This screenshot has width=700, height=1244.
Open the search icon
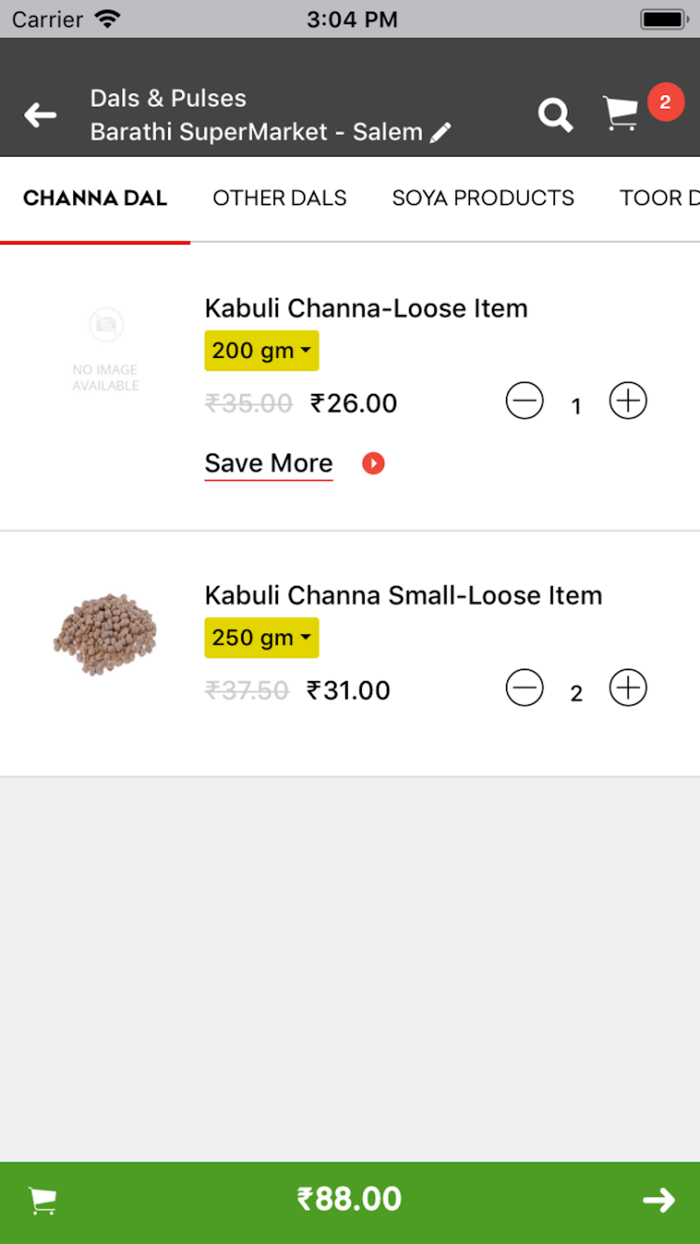pyautogui.click(x=555, y=115)
